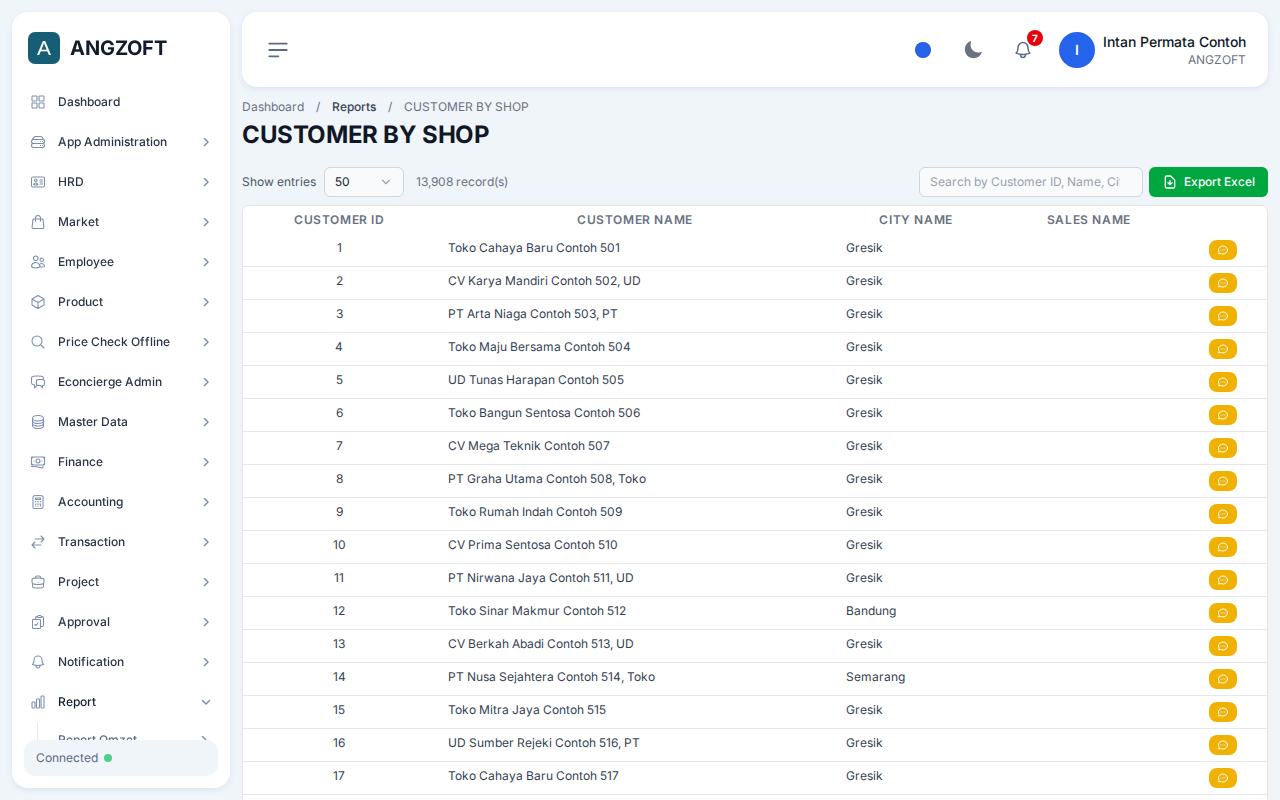Click the Dashboard grid icon in sidebar
The image size is (1280, 800).
(x=38, y=102)
